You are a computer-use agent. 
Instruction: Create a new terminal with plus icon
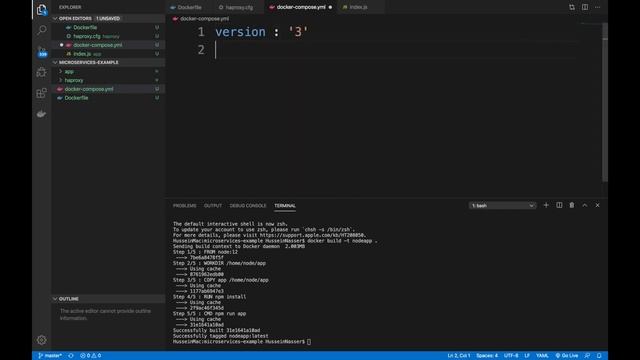click(546, 205)
